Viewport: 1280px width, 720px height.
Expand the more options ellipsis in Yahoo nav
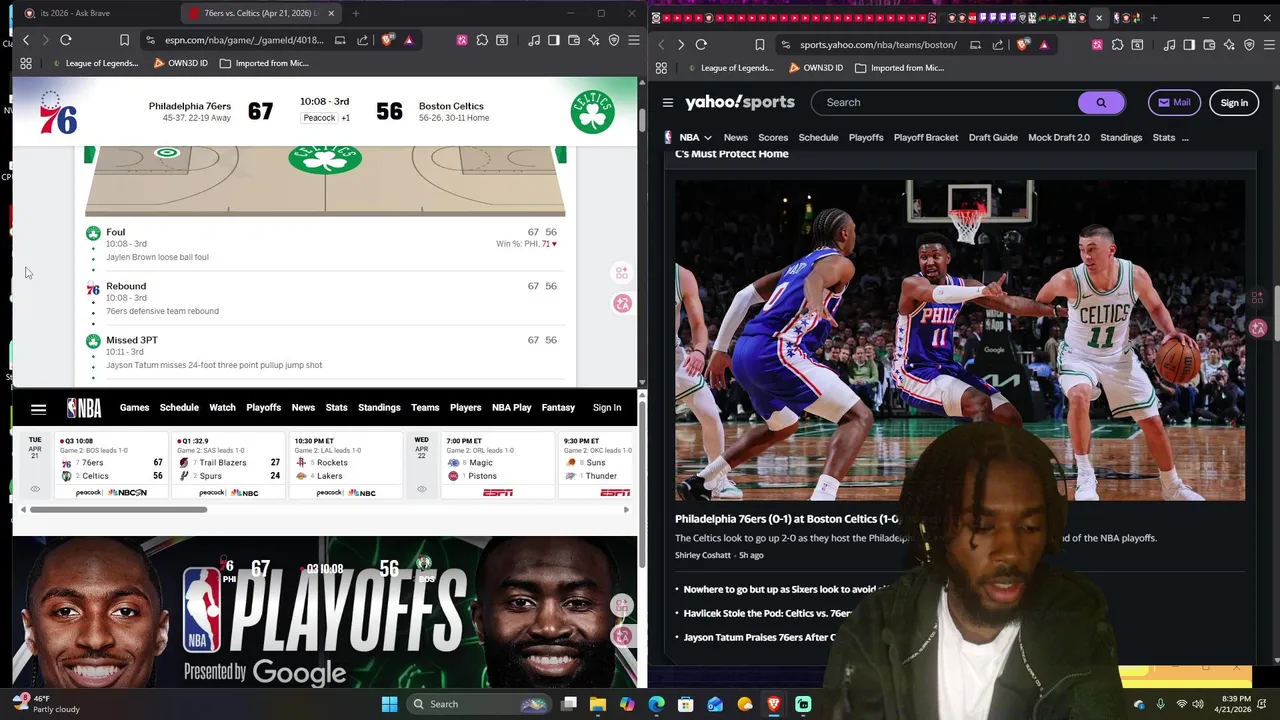[x=1185, y=137]
